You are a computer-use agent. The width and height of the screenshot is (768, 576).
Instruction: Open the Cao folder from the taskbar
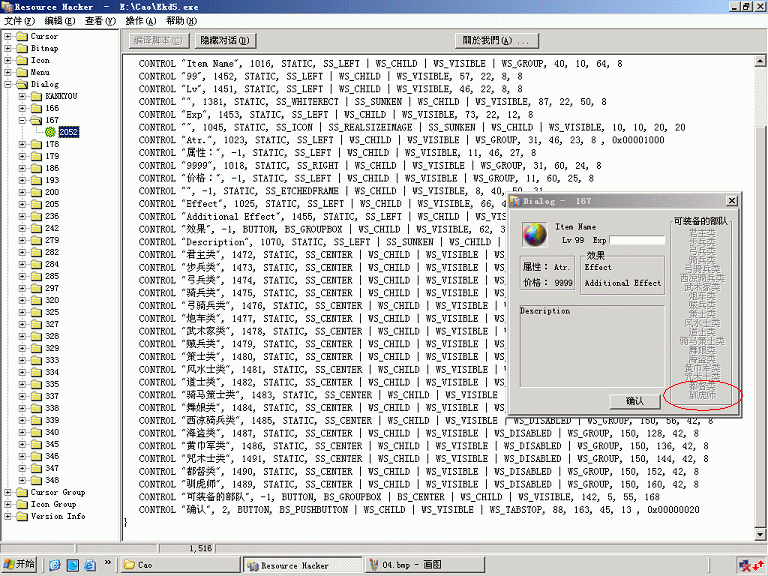pyautogui.click(x=178, y=565)
